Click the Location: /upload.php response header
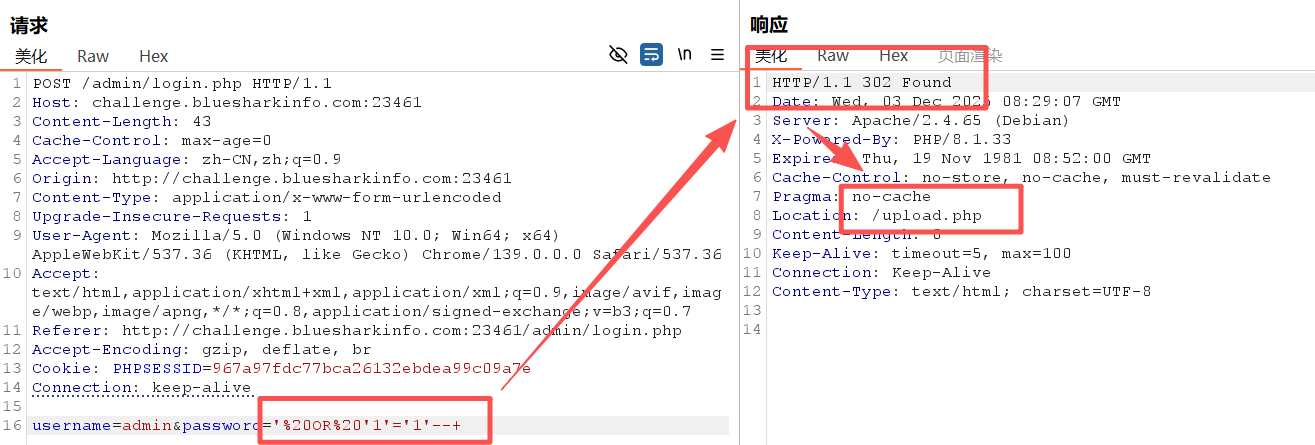The width and height of the screenshot is (1315, 445). (877, 216)
